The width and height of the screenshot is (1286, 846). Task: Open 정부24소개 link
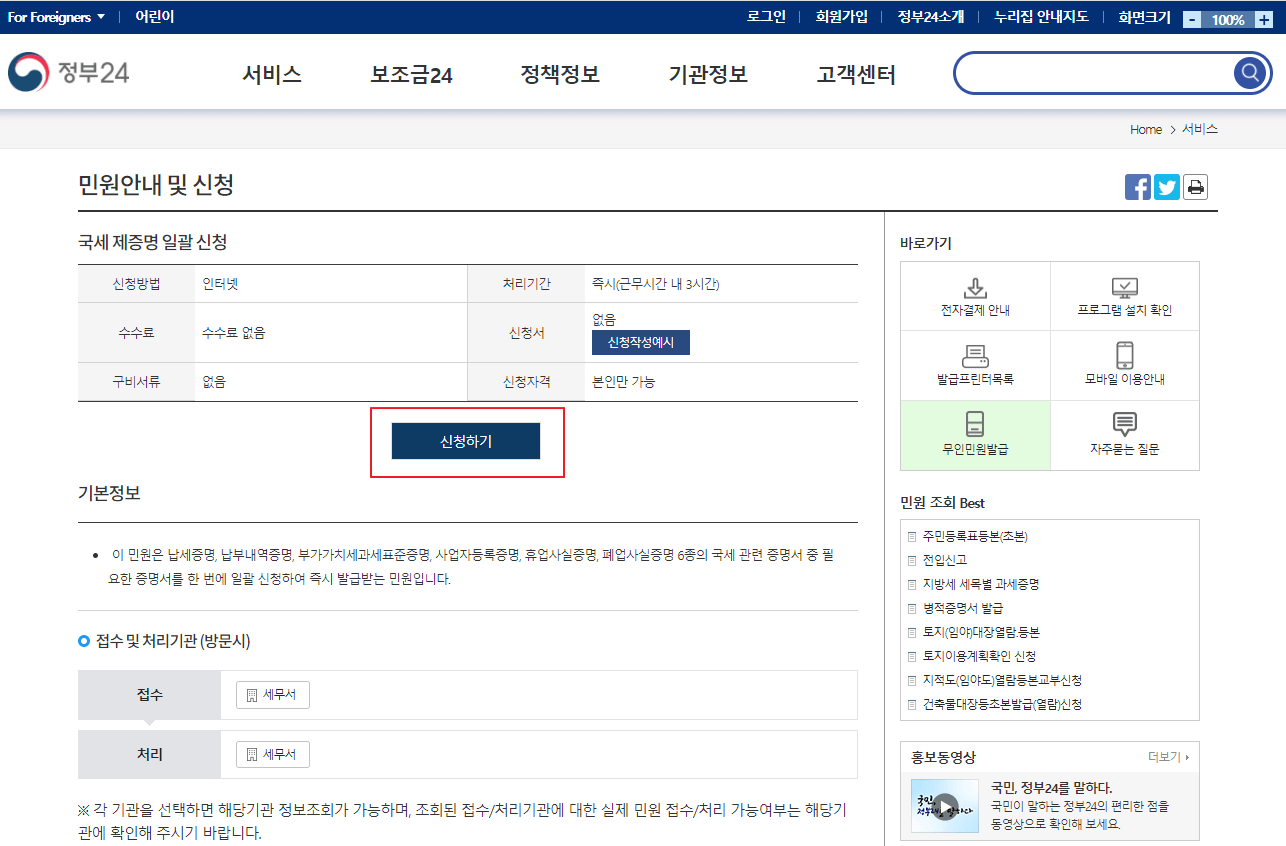[x=931, y=17]
